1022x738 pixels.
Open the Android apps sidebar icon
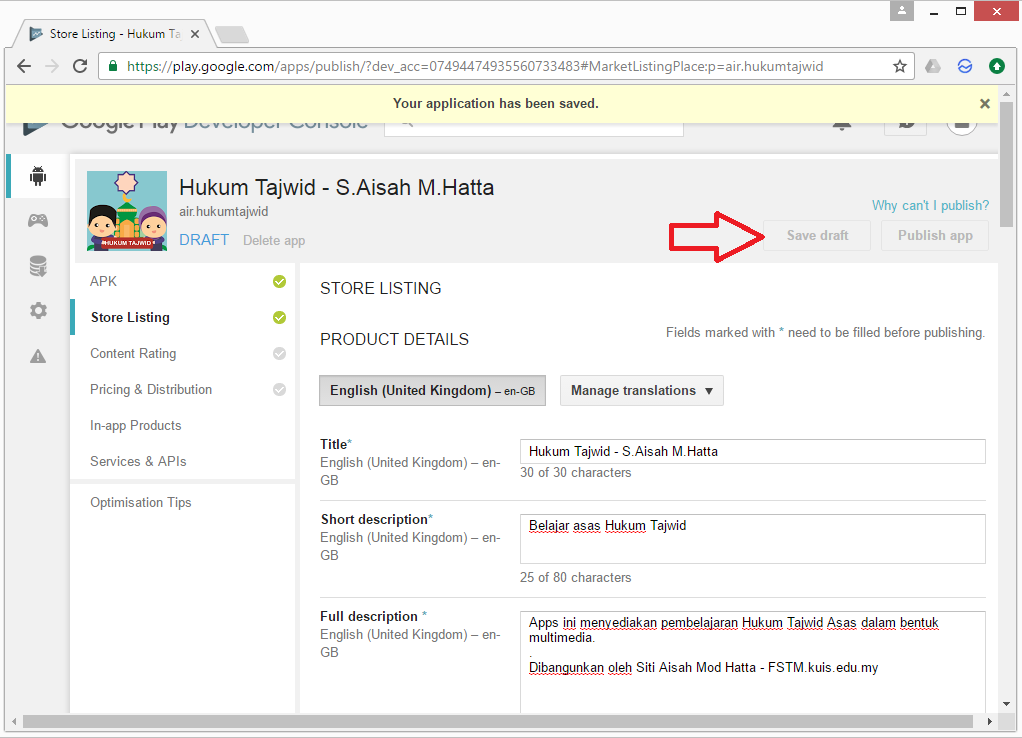pos(38,176)
